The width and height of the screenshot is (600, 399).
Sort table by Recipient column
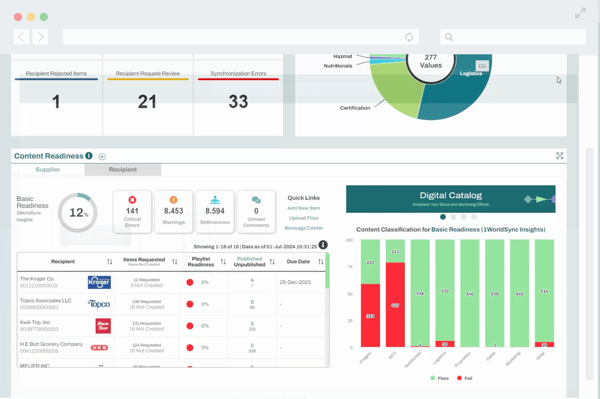(109, 262)
